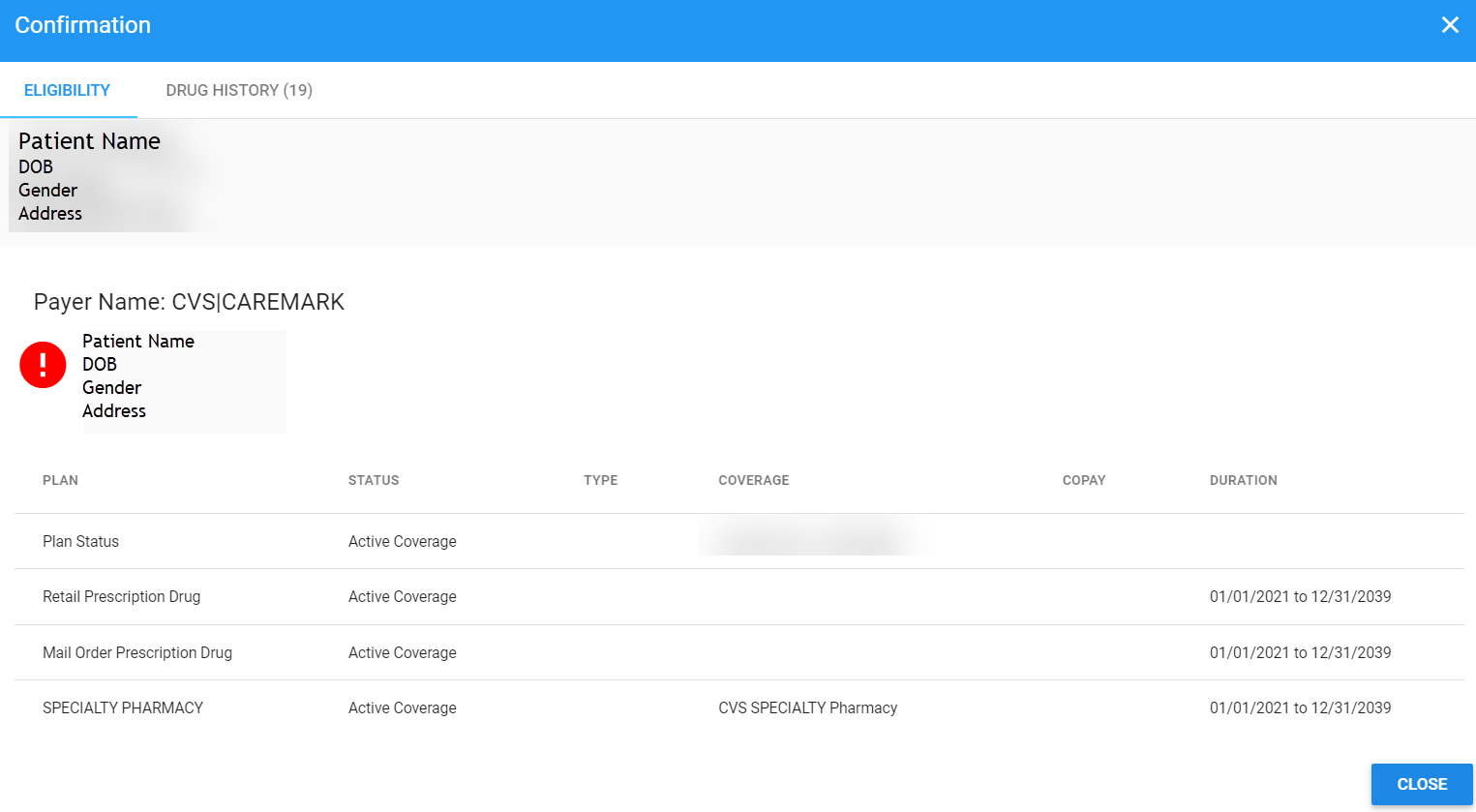Click Active Coverage in SPECIALTY PHARMACY row
The image size is (1476, 812).
(403, 707)
